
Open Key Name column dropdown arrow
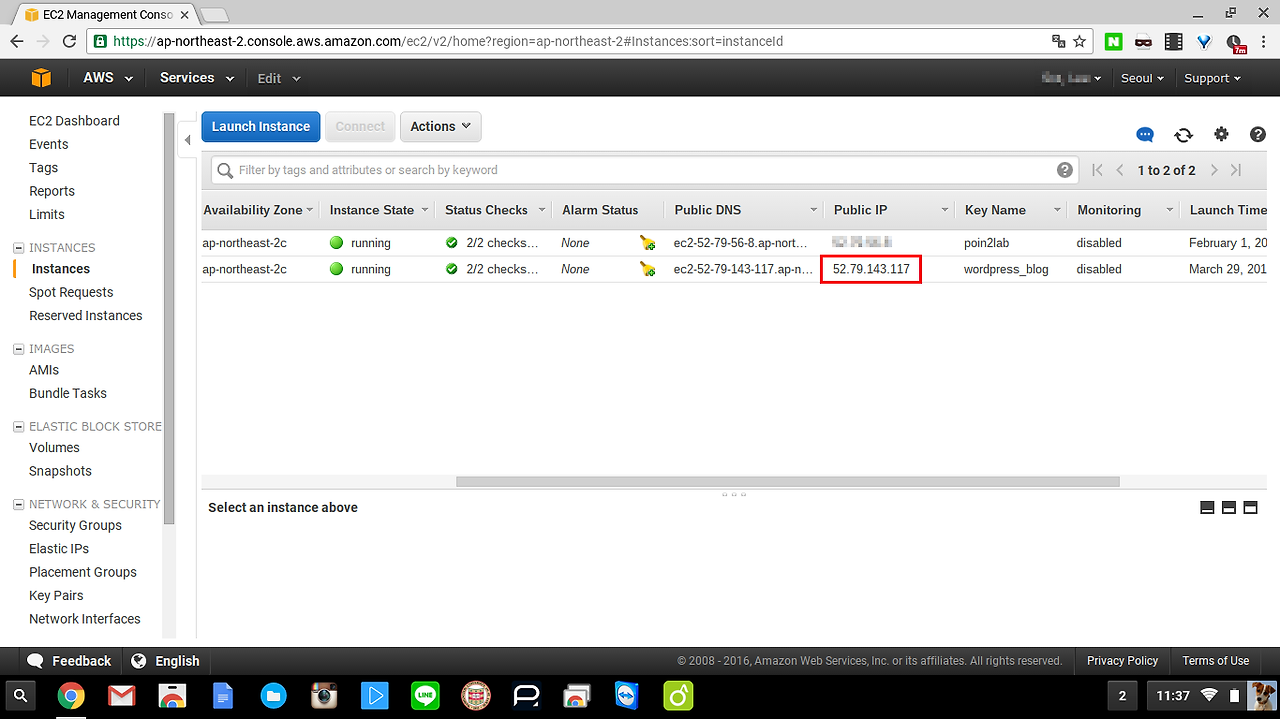pyautogui.click(x=1057, y=210)
